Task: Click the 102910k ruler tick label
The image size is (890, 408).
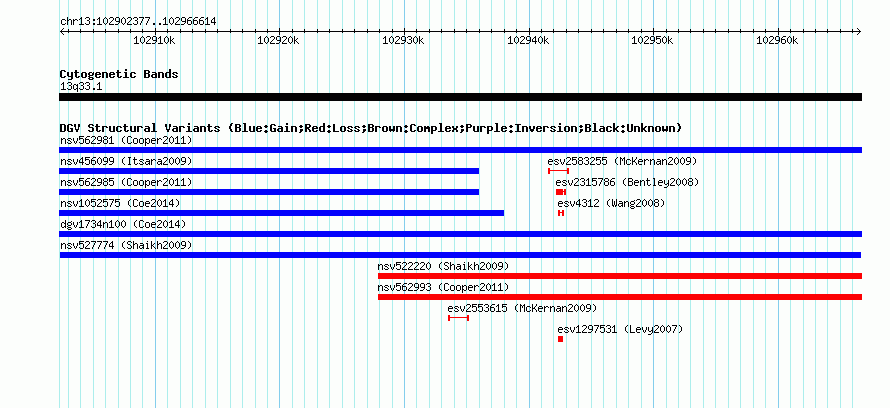Action: click(154, 40)
